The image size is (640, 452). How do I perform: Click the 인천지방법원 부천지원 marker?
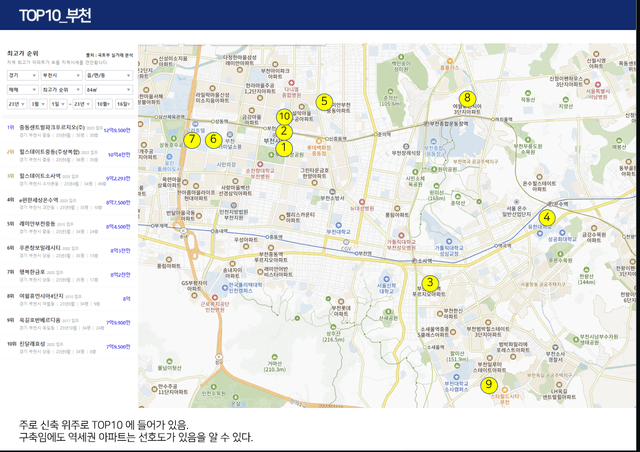(x=233, y=205)
